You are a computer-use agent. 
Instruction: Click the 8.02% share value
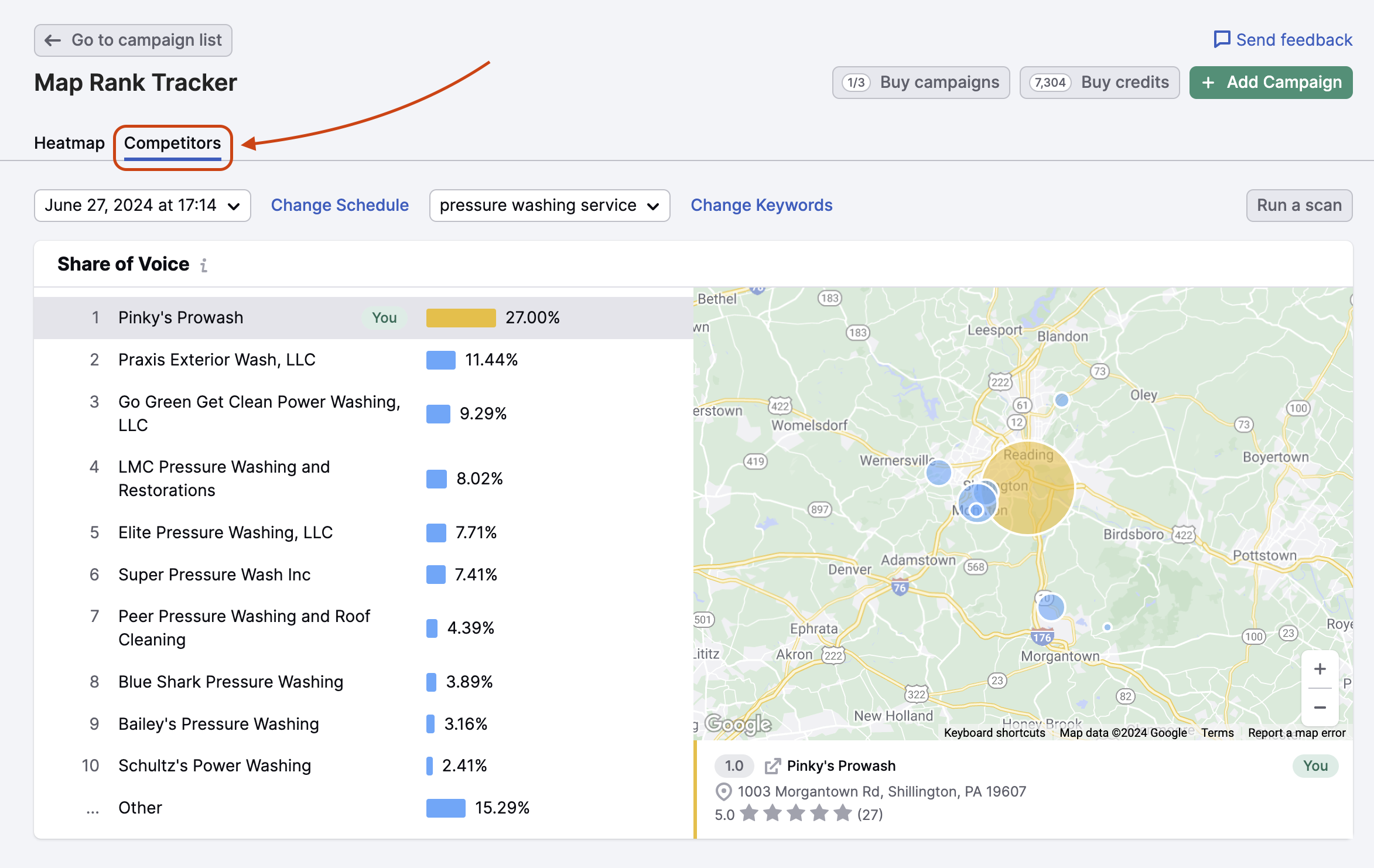point(480,479)
